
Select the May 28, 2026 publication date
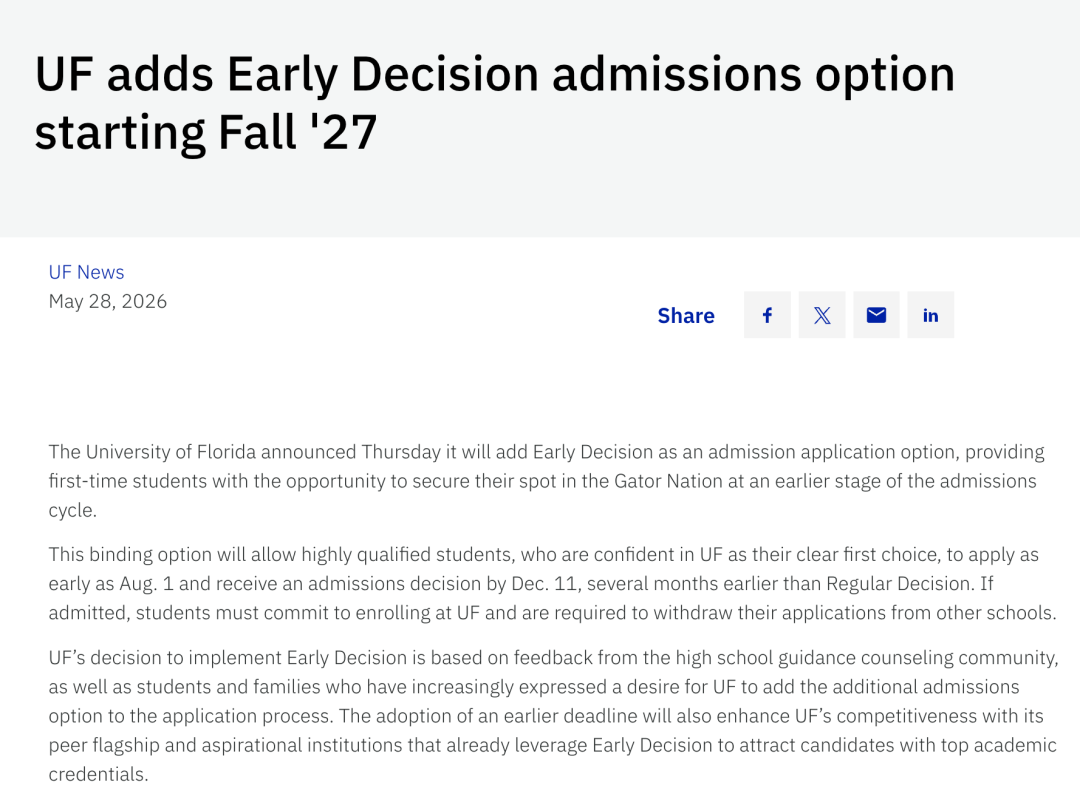coord(107,302)
